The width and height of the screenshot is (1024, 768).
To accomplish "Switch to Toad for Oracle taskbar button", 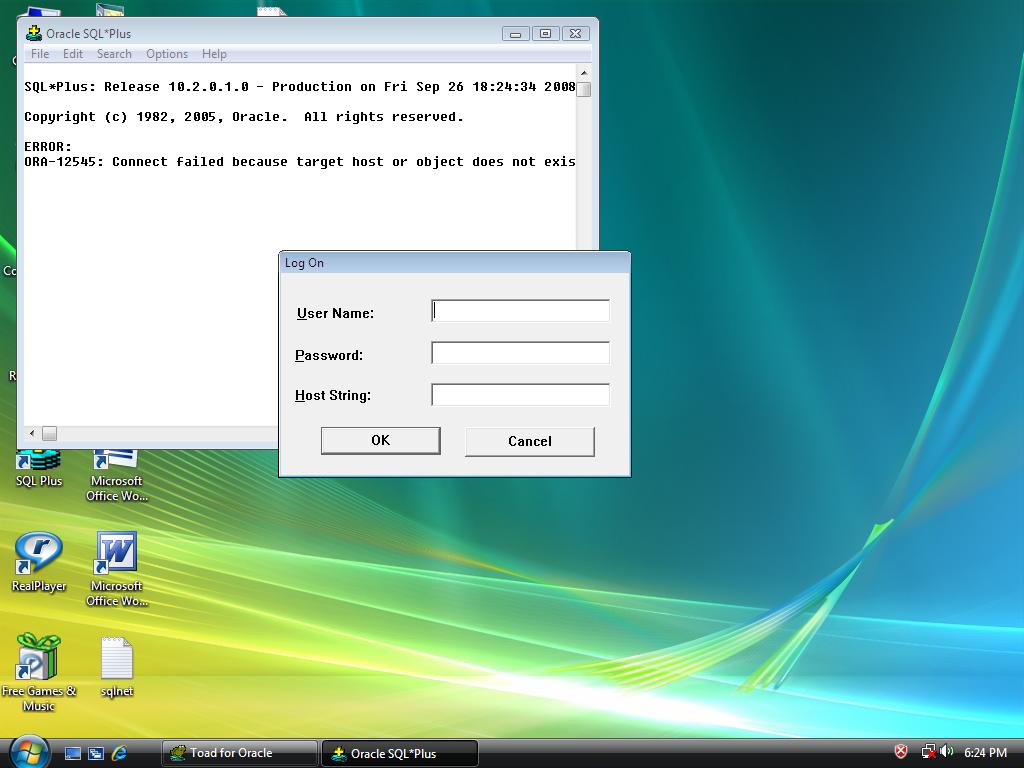I will click(240, 753).
